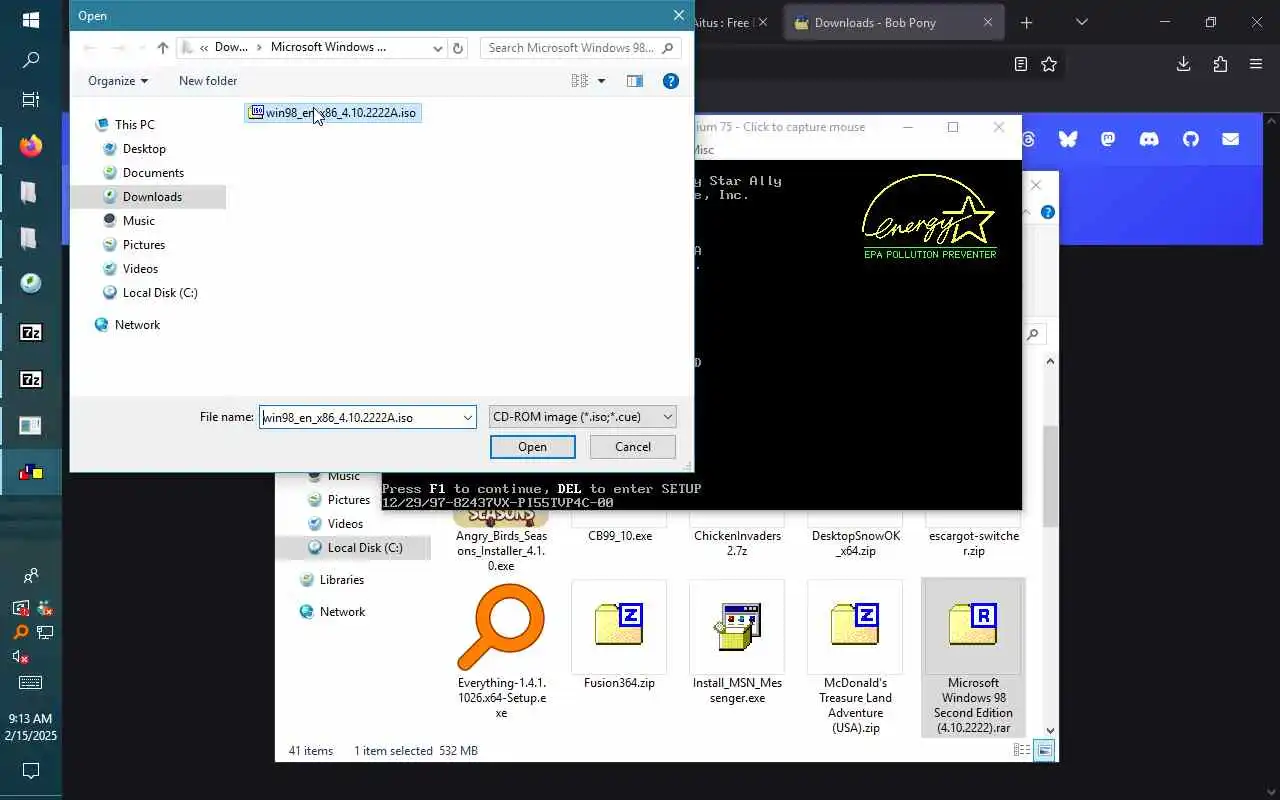The width and height of the screenshot is (1280, 800).
Task: Bookmark this page with the star
Action: 1049,64
